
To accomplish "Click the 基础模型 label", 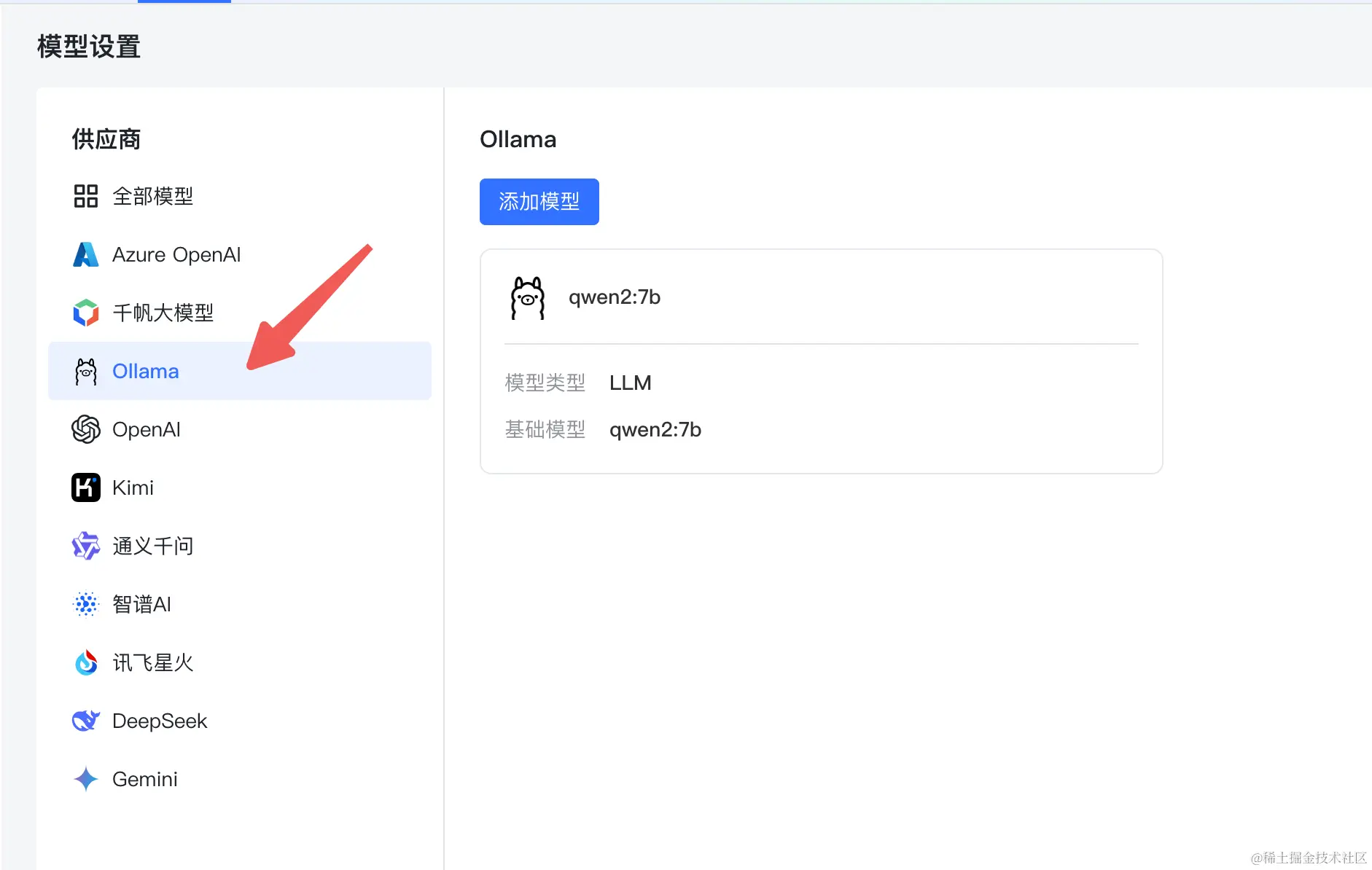I will pyautogui.click(x=545, y=429).
